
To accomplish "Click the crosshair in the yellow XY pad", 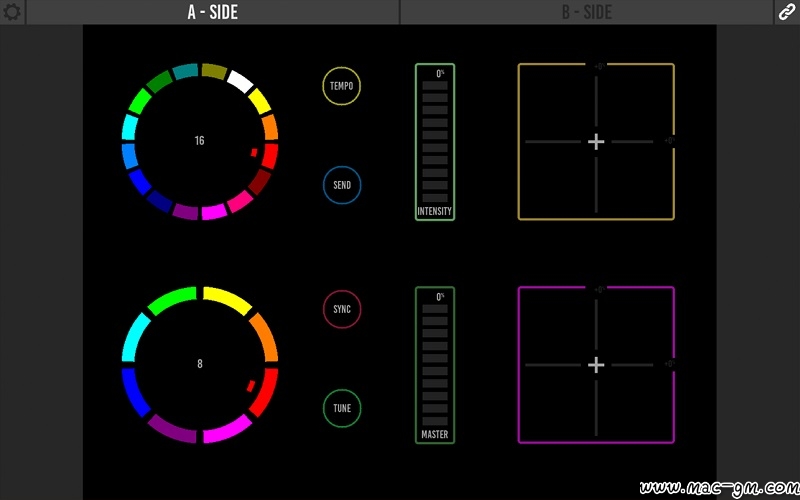I will point(596,142).
